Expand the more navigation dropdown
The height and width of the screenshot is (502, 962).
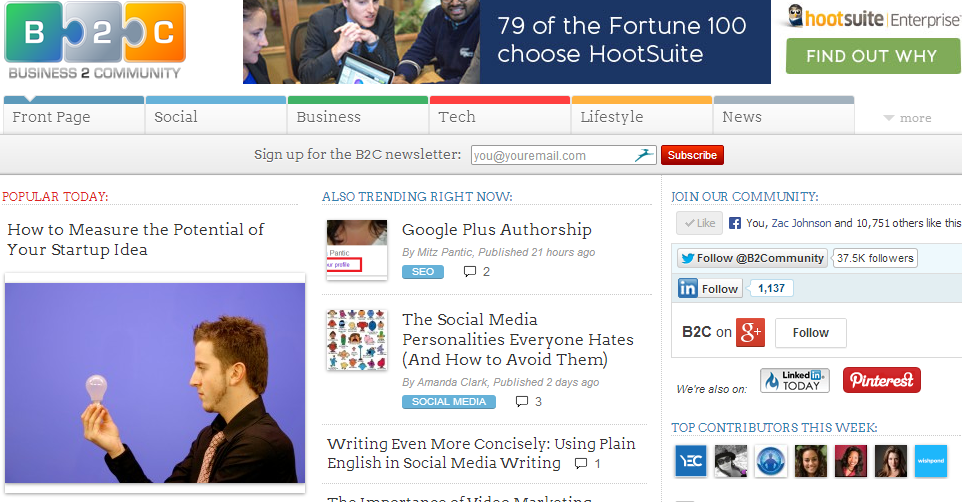pos(907,118)
